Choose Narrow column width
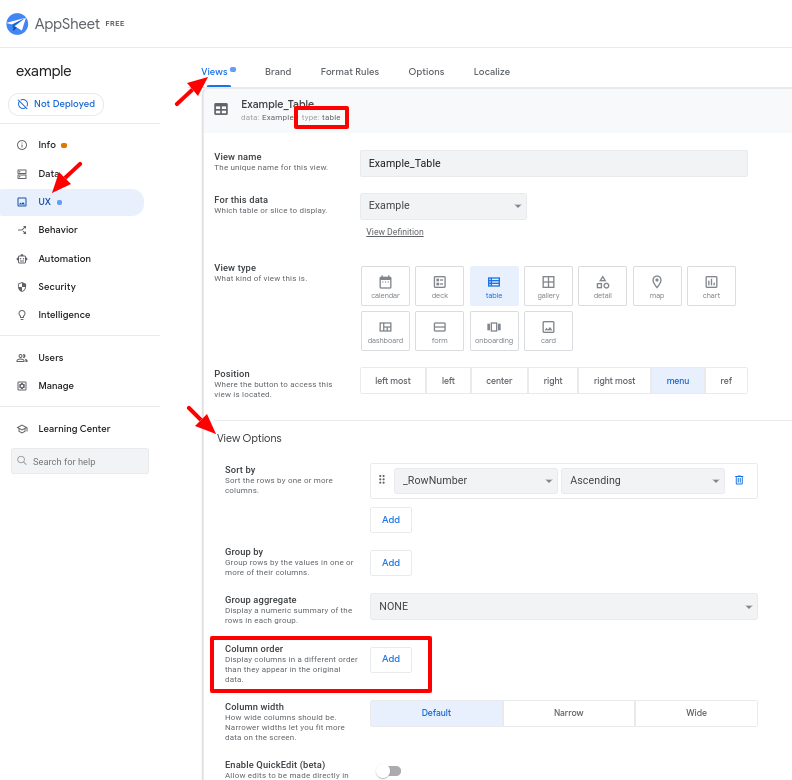 click(x=569, y=713)
